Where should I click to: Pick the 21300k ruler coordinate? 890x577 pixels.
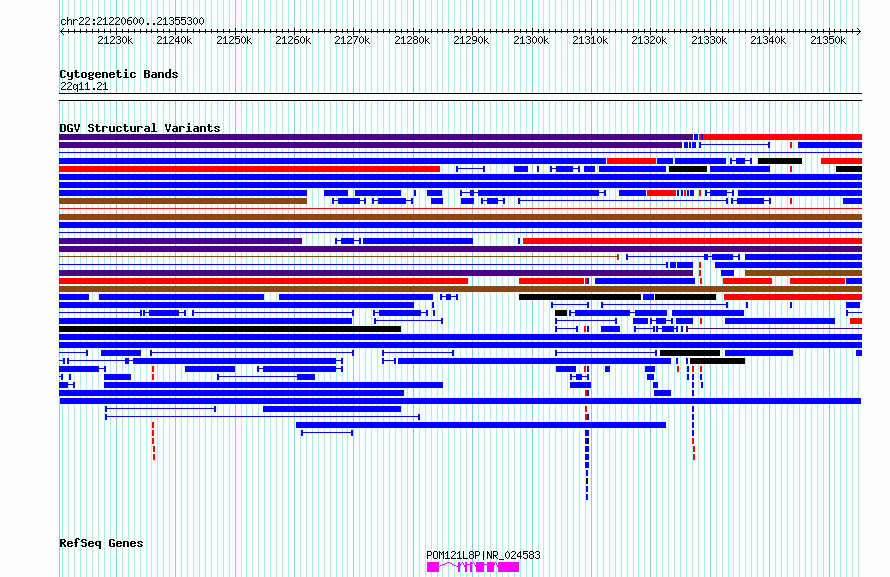click(531, 40)
